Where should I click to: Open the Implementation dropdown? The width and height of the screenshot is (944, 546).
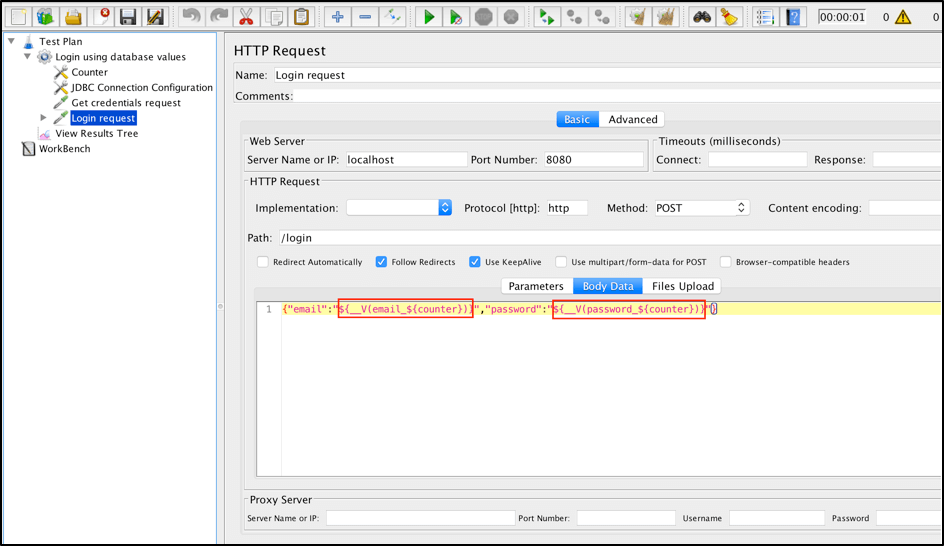pyautogui.click(x=399, y=208)
